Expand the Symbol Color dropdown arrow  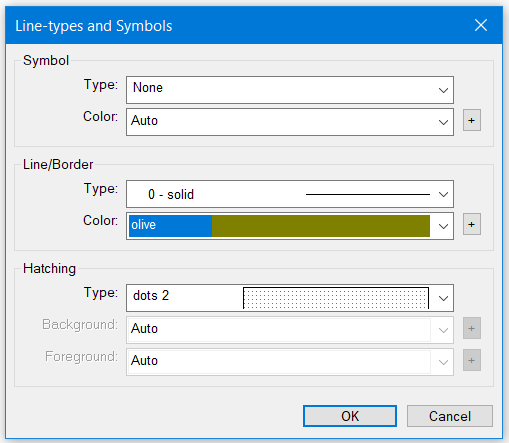(443, 122)
